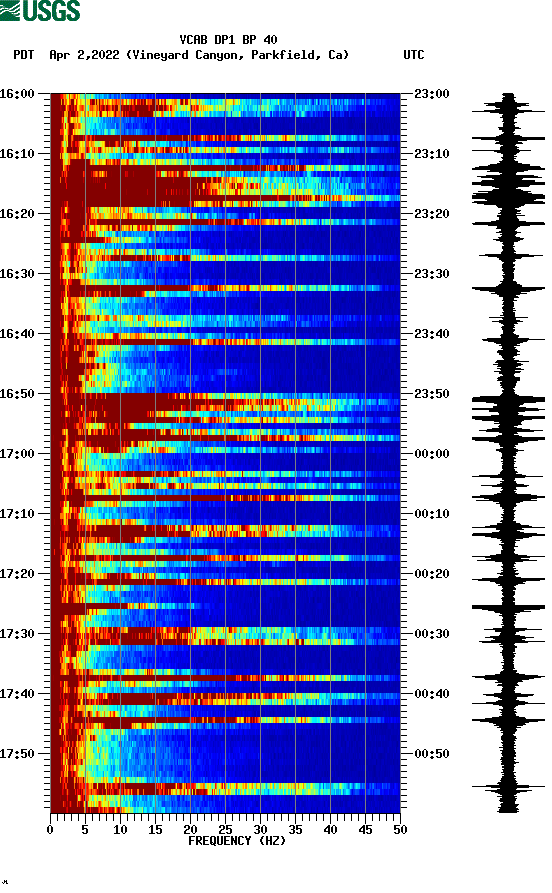Click the 20 Hz frequency tick label
The width and height of the screenshot is (552, 893).
tap(190, 830)
